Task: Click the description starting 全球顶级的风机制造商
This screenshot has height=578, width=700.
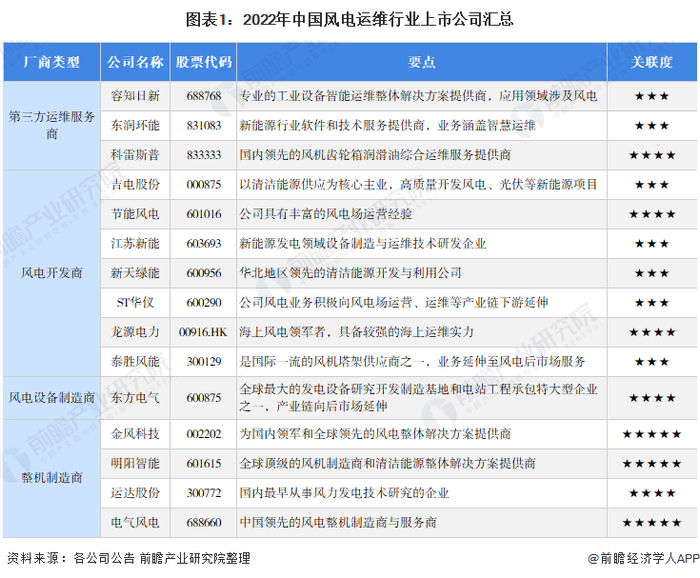Action: pos(387,464)
